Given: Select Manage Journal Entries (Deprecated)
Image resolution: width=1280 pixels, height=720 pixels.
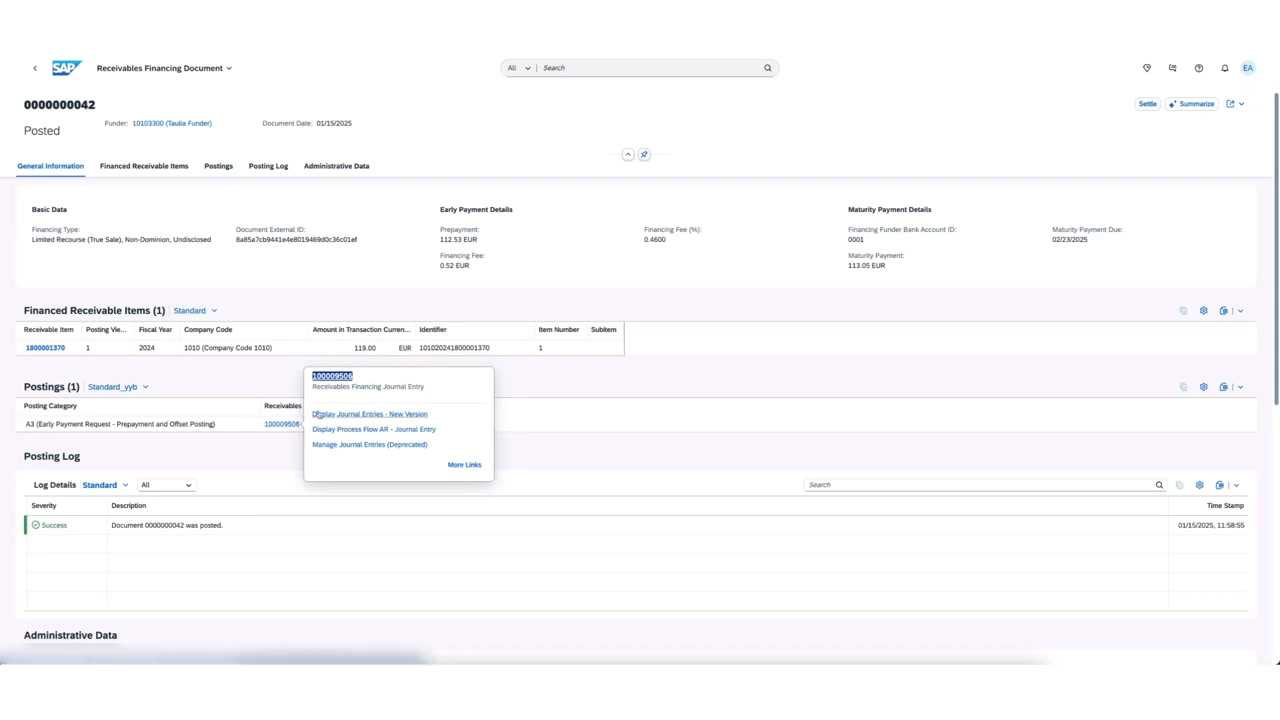Looking at the screenshot, I should pos(369,444).
